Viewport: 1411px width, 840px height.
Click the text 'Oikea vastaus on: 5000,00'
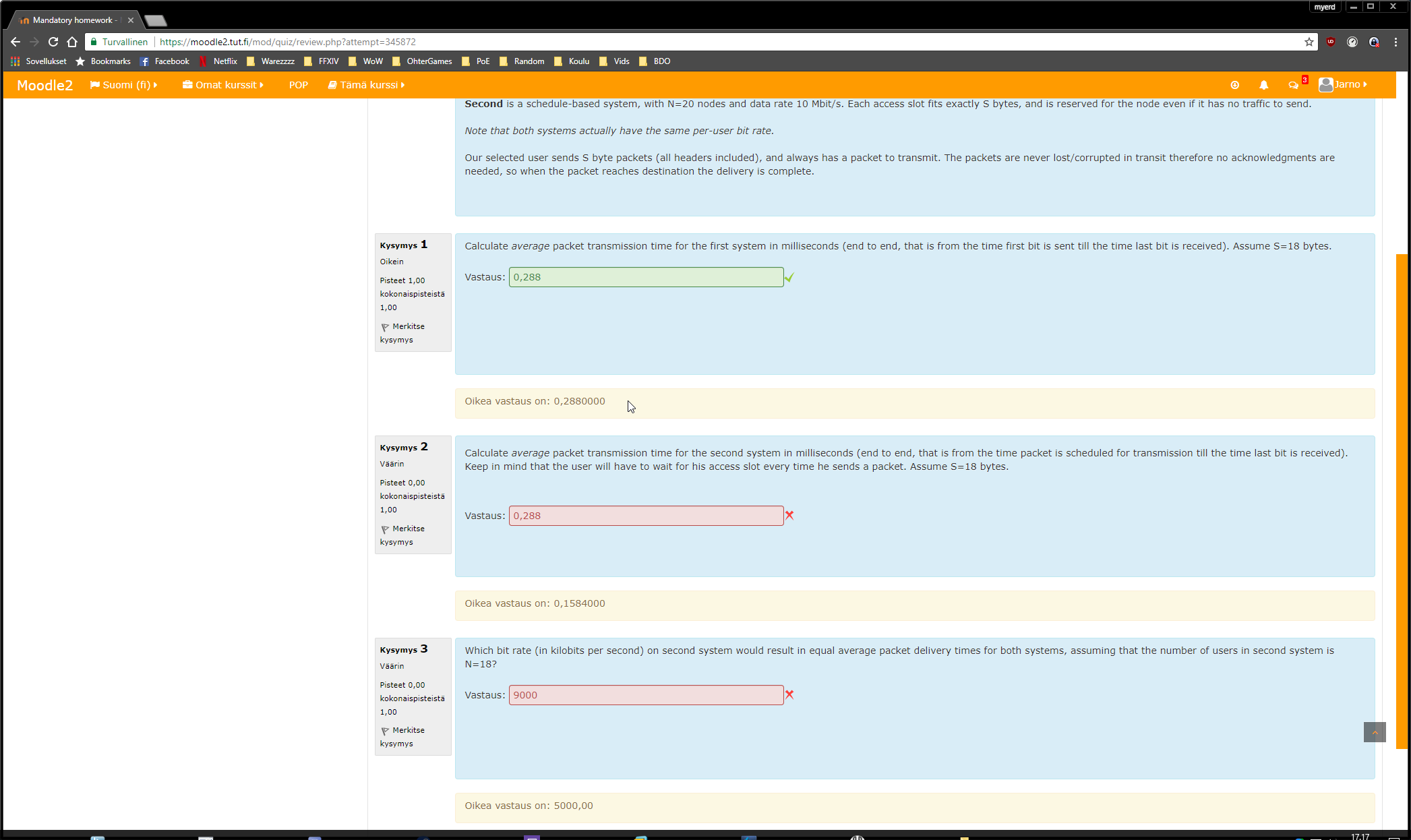click(x=529, y=806)
